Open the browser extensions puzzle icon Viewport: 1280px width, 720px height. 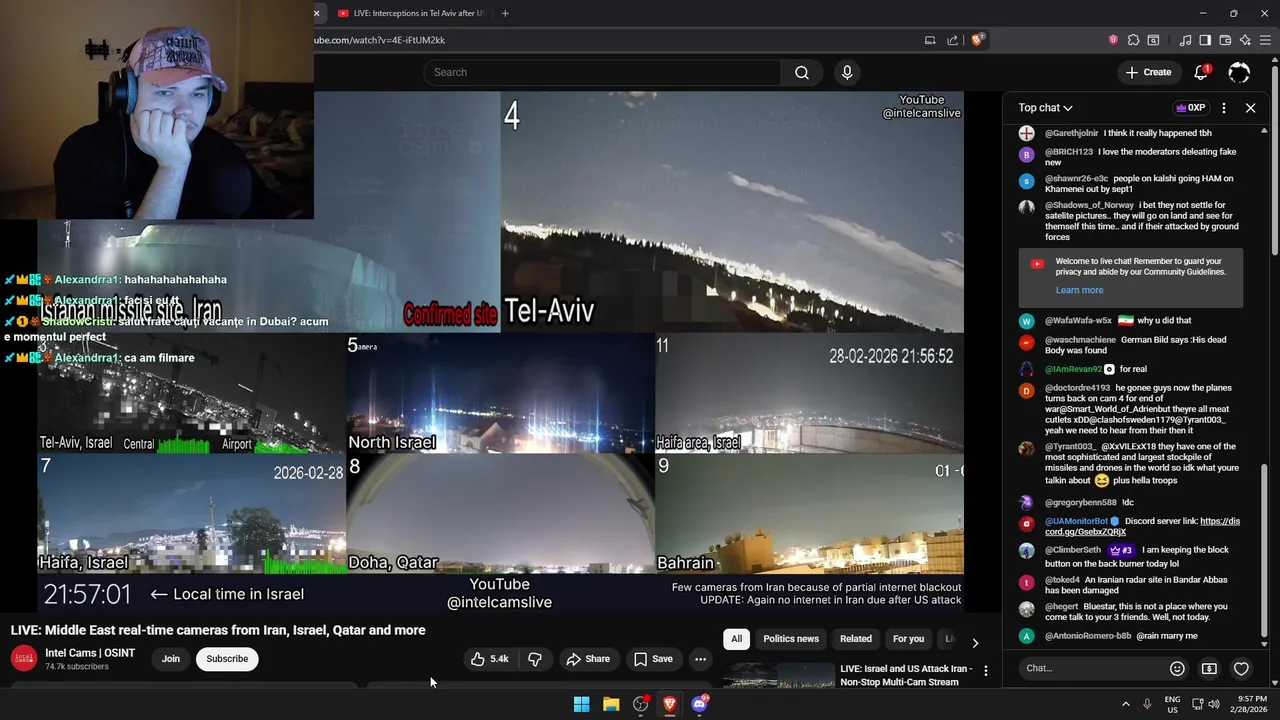(1133, 40)
